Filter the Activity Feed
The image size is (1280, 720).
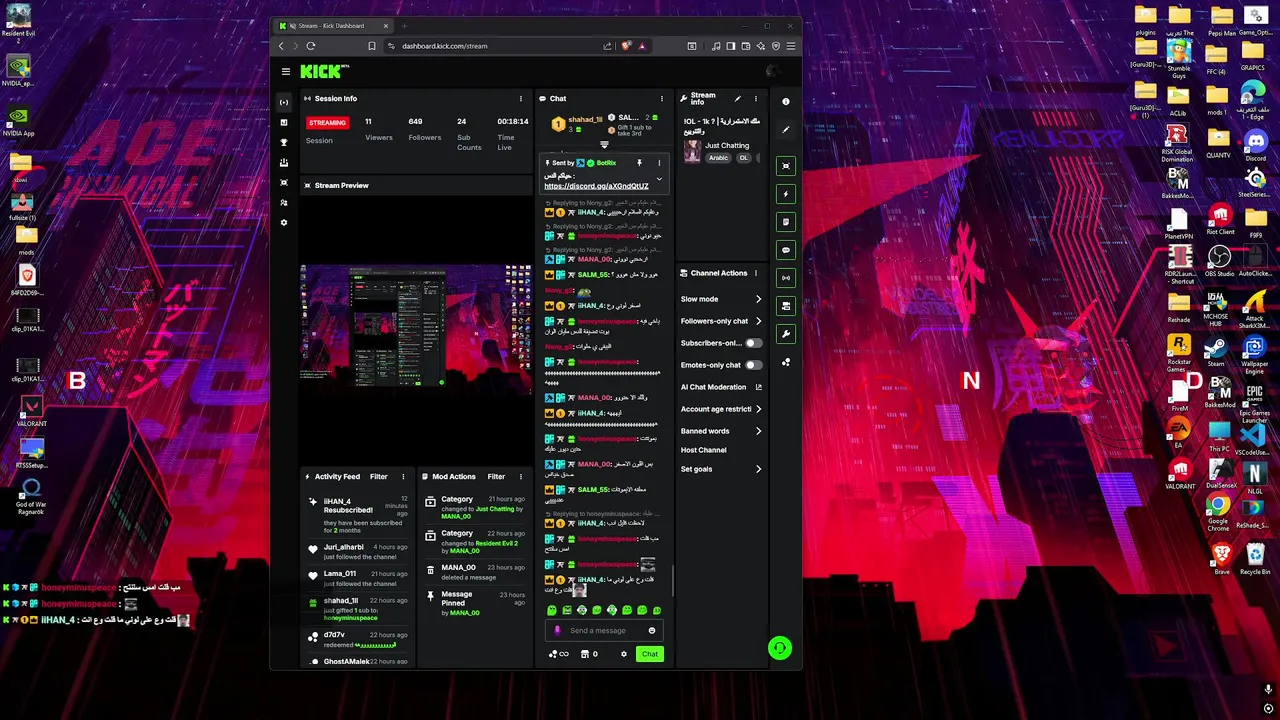378,477
